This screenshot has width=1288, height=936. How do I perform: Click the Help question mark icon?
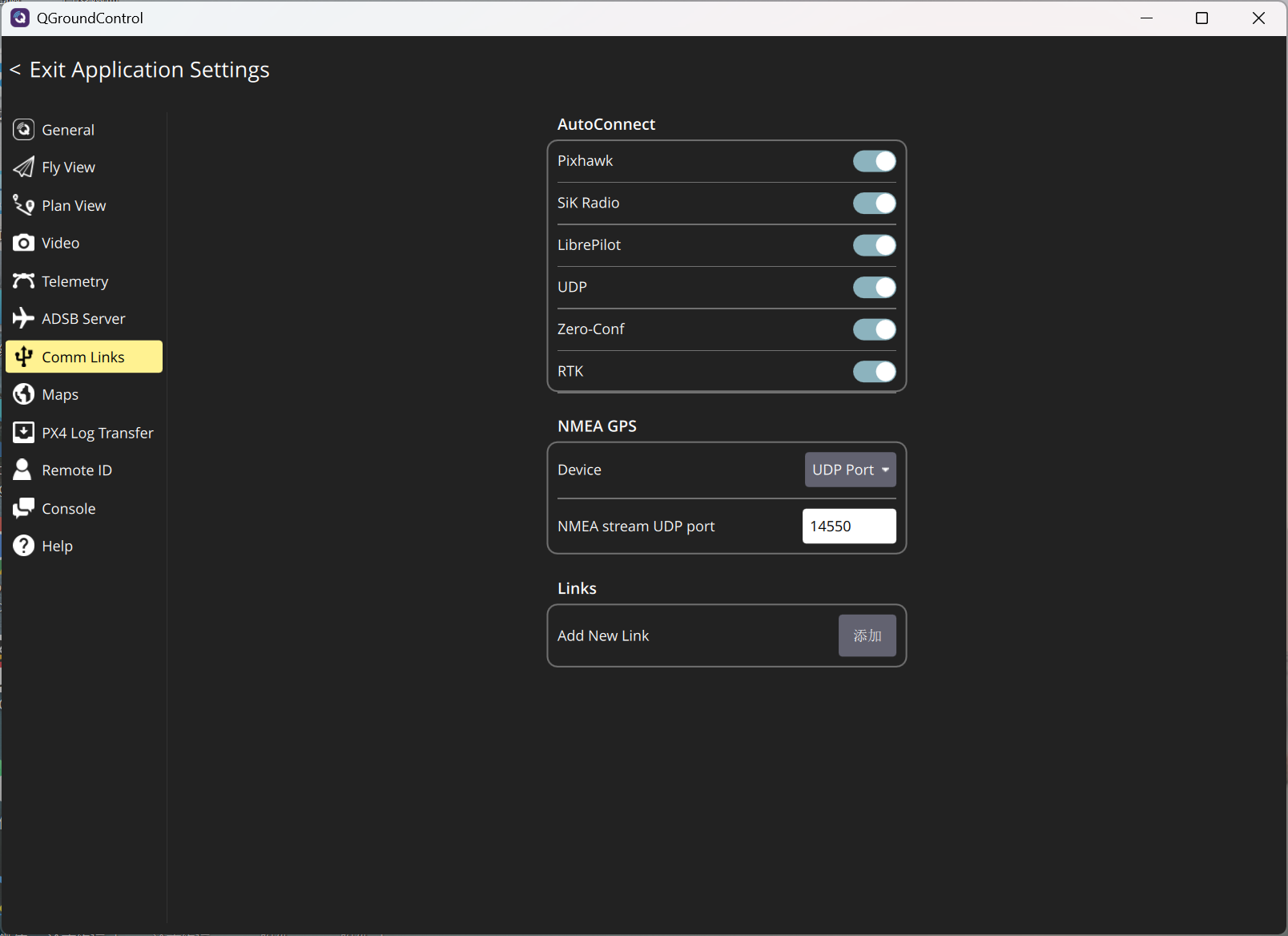(x=23, y=546)
